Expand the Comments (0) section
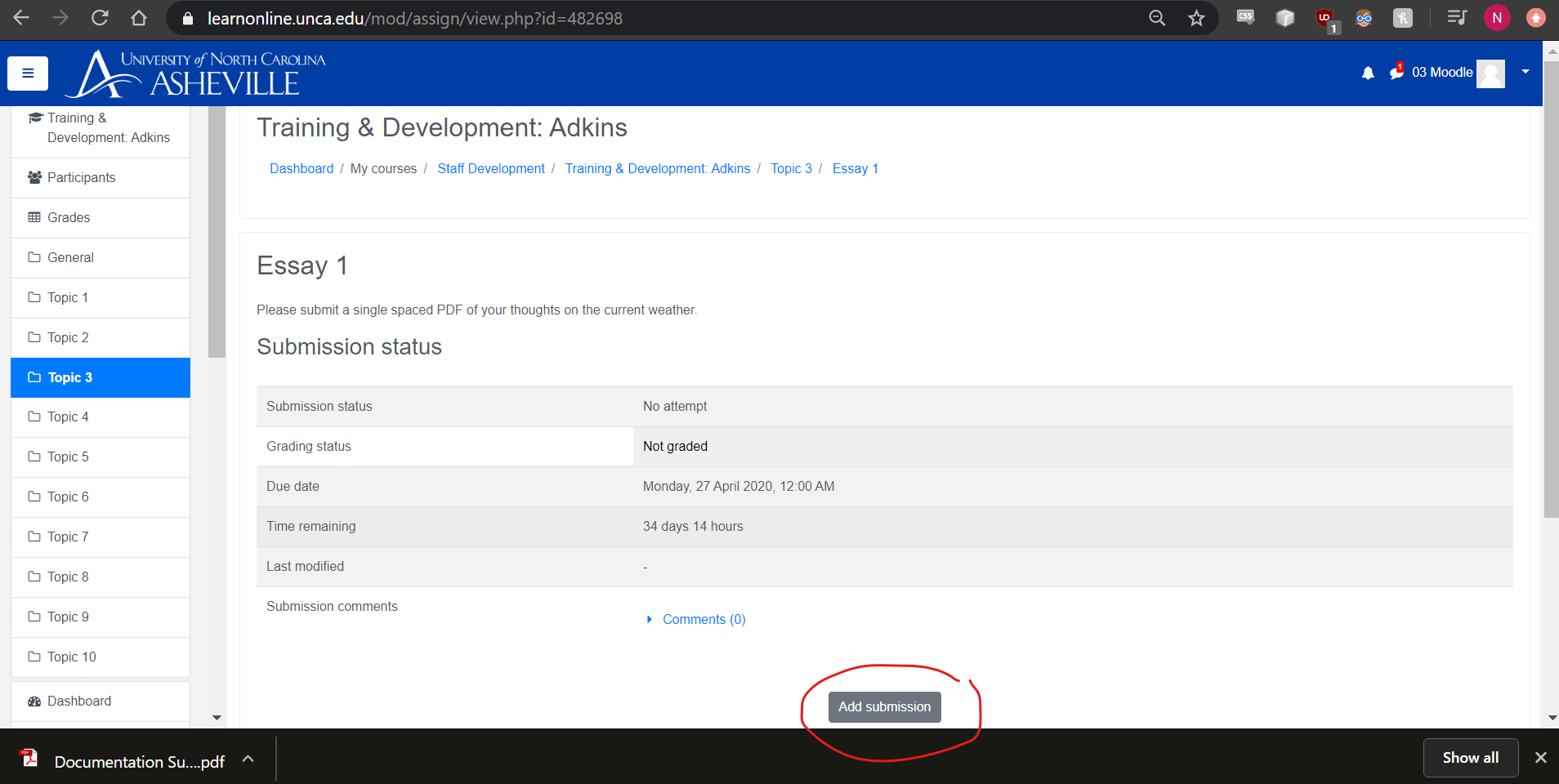Screen dimensions: 1559x784 tap(703, 620)
